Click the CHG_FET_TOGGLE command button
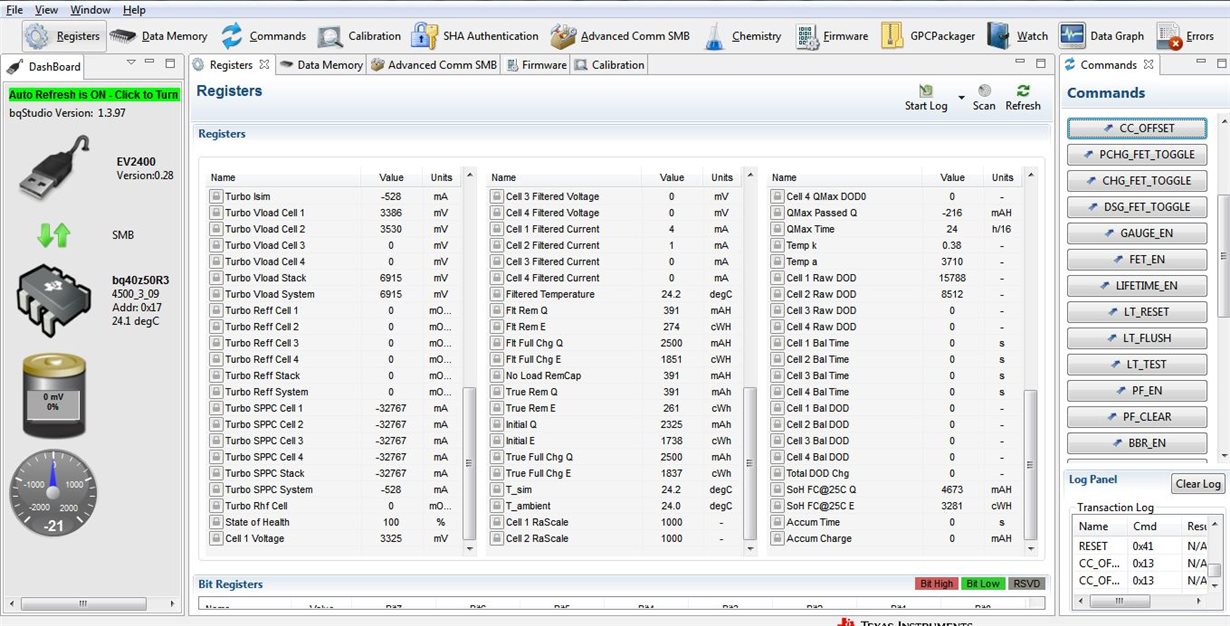 pos(1137,181)
